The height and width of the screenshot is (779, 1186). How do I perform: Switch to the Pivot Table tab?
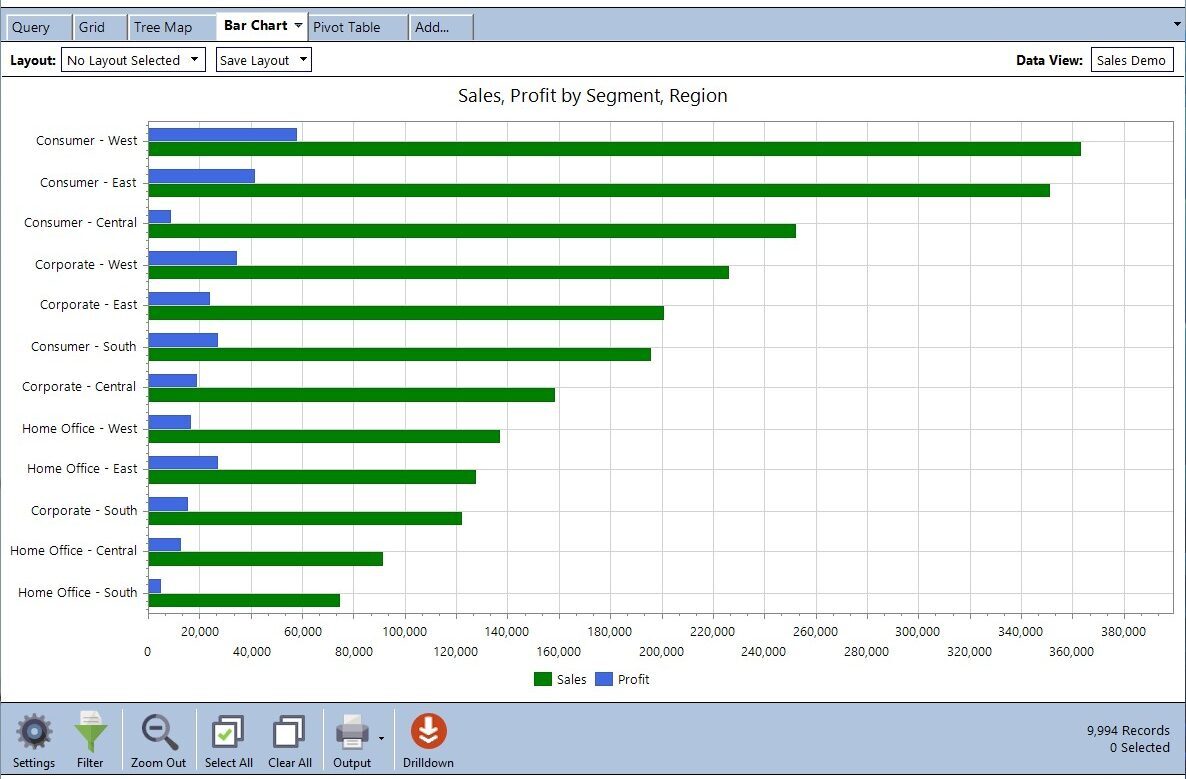(347, 27)
